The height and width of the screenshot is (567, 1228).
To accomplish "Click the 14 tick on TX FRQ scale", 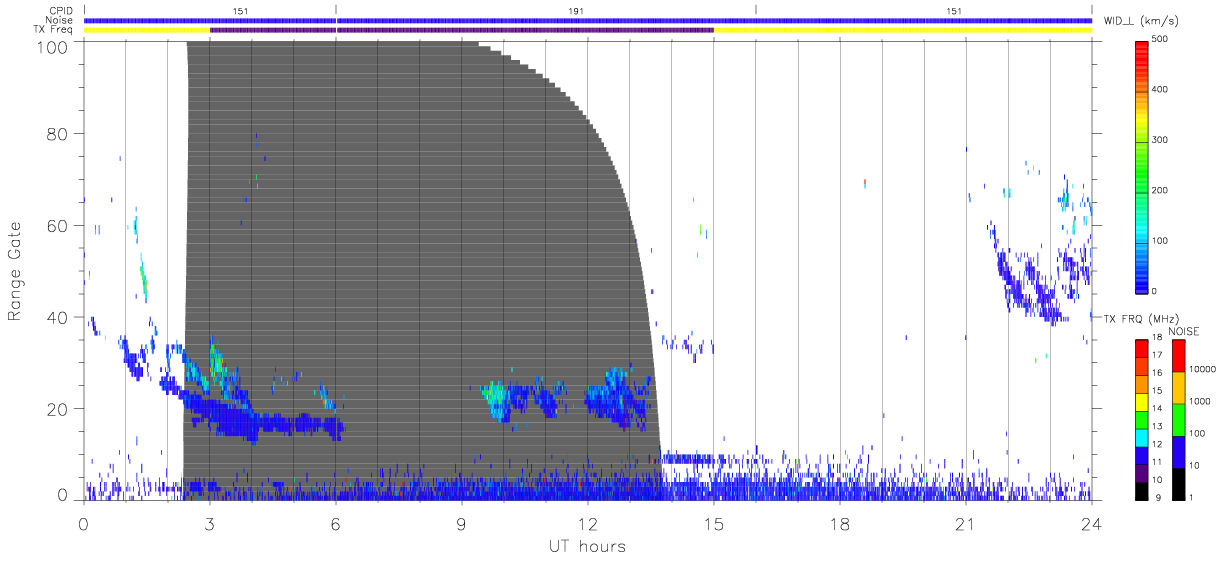I will click(x=1156, y=409).
